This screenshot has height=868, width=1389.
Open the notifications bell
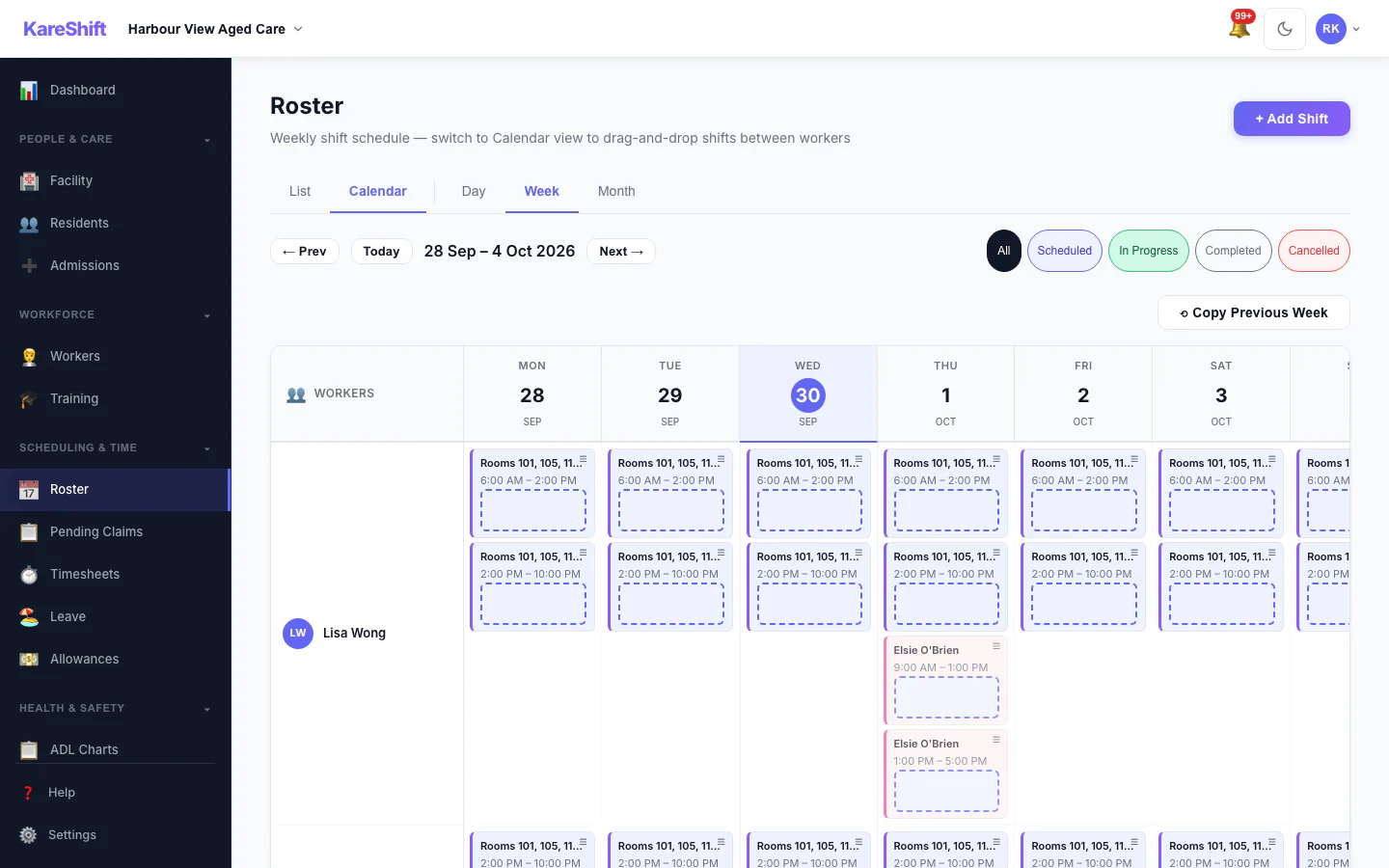(x=1239, y=28)
